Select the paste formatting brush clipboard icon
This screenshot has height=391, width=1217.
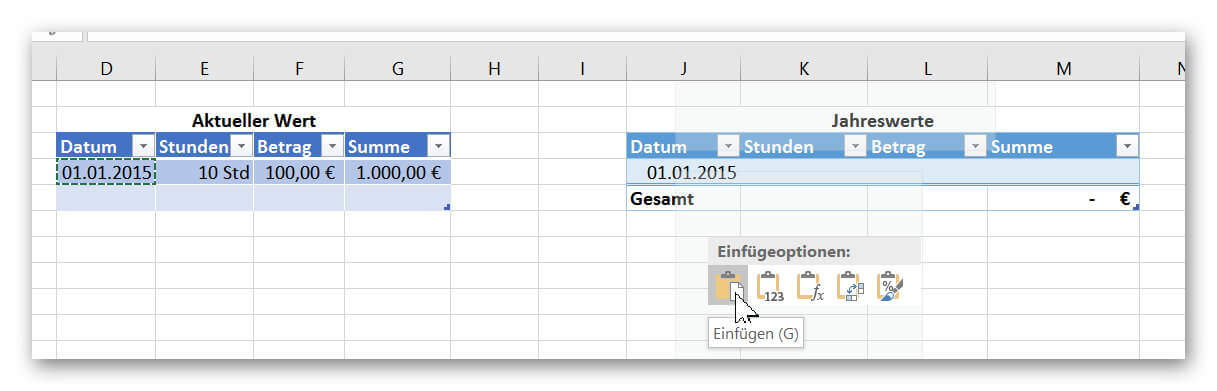[x=889, y=286]
